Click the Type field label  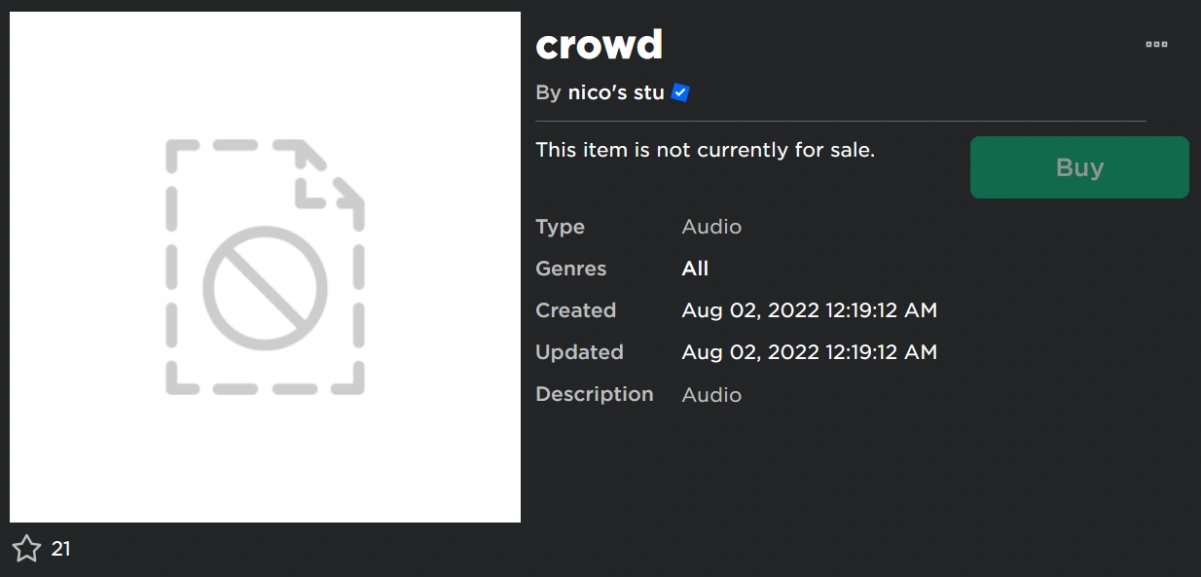coord(560,227)
